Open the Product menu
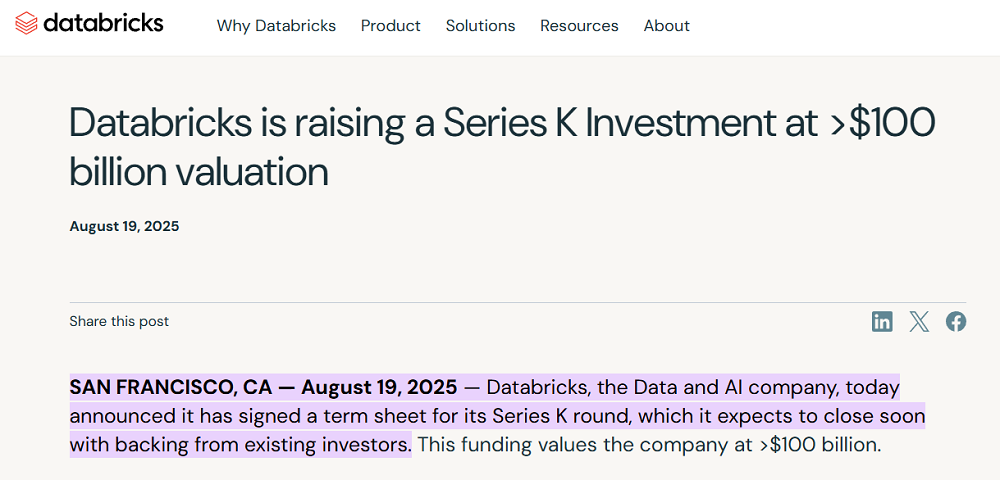1000x480 pixels. (x=391, y=26)
